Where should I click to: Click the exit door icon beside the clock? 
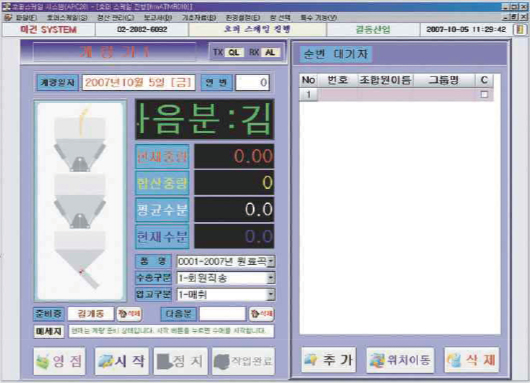(520, 29)
